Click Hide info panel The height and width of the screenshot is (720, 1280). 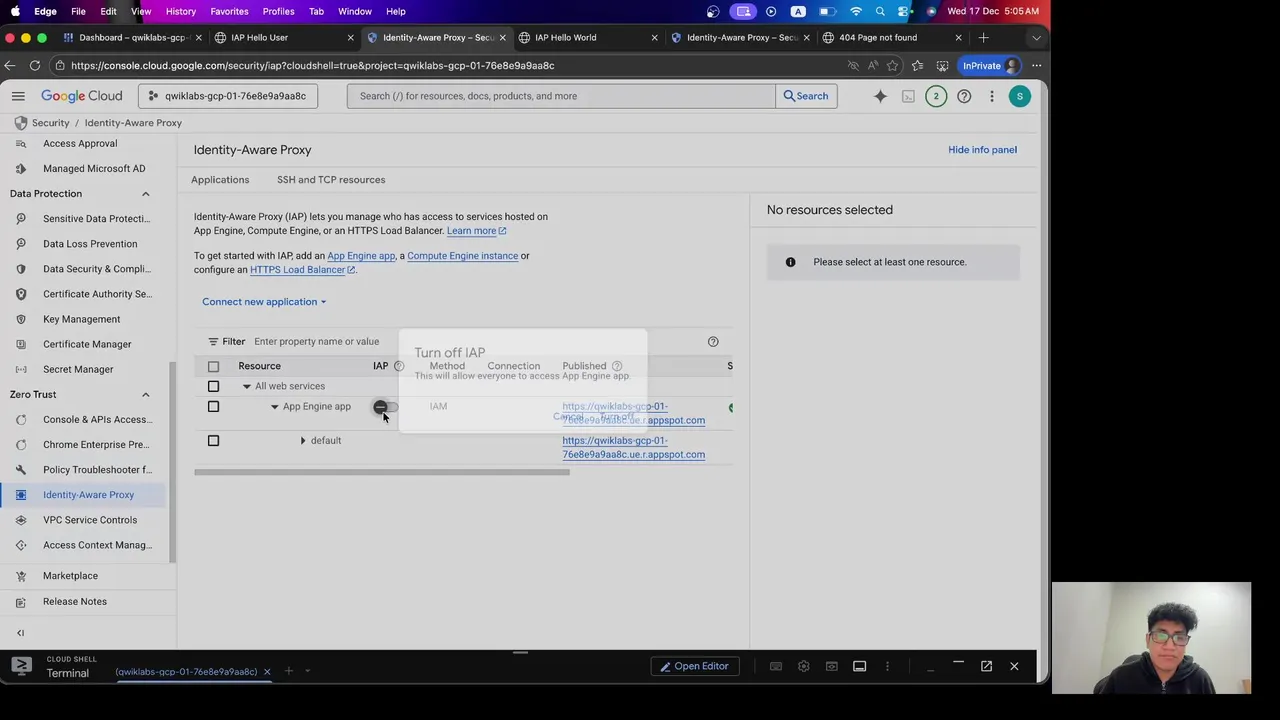tap(982, 150)
